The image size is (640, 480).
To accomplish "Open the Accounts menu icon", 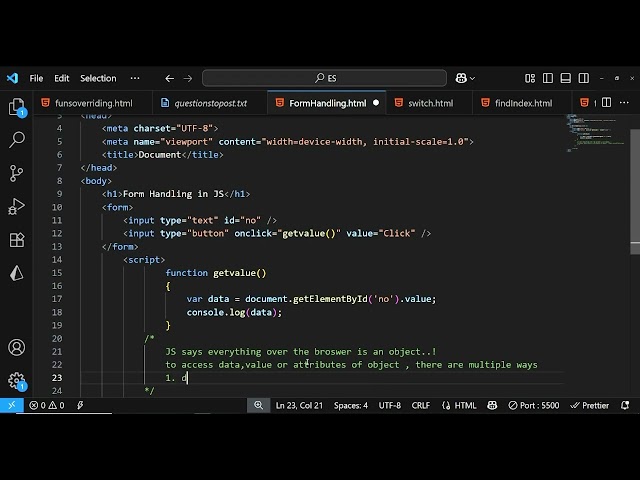I will (16, 348).
